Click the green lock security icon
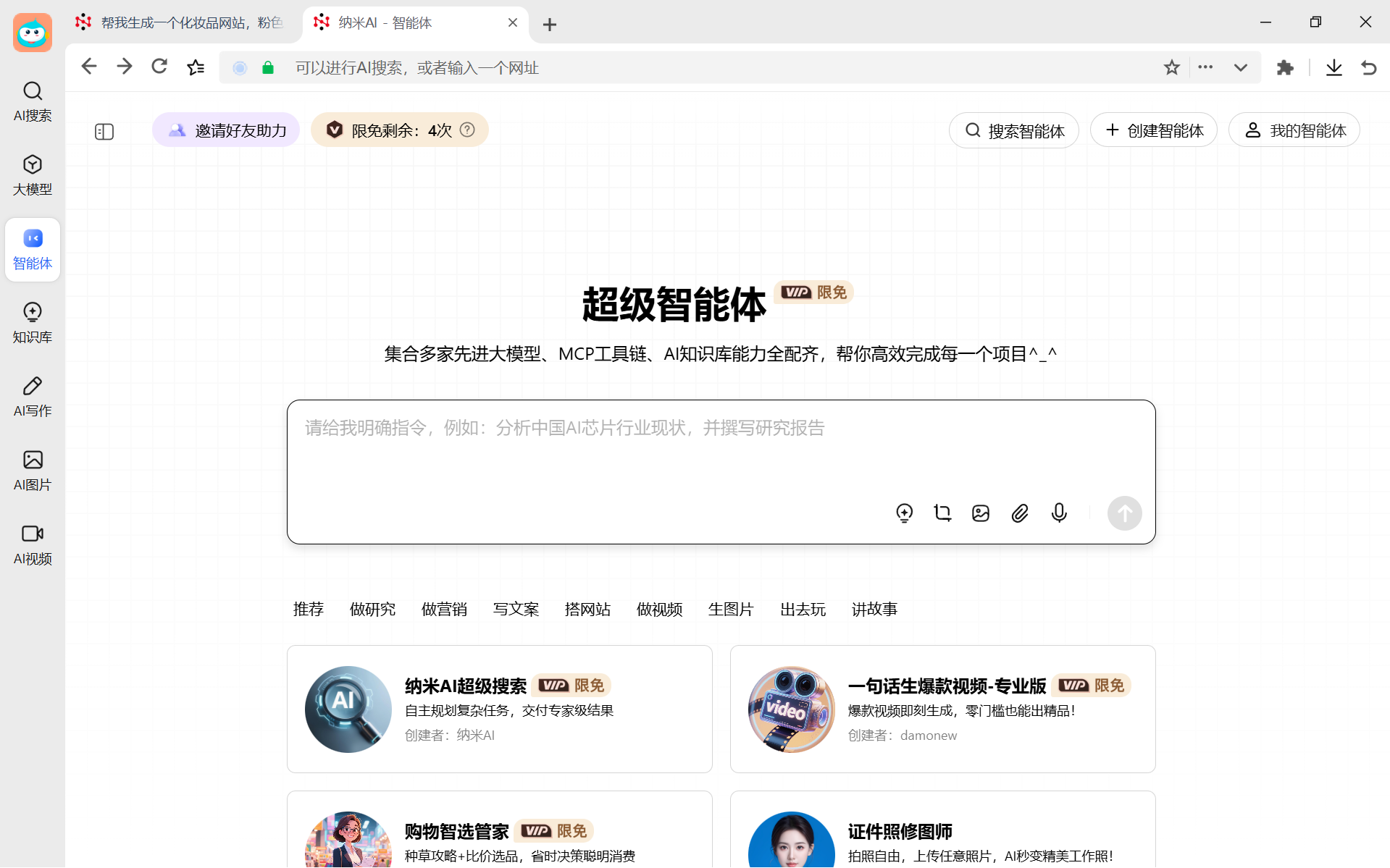The image size is (1390, 868). (x=268, y=67)
